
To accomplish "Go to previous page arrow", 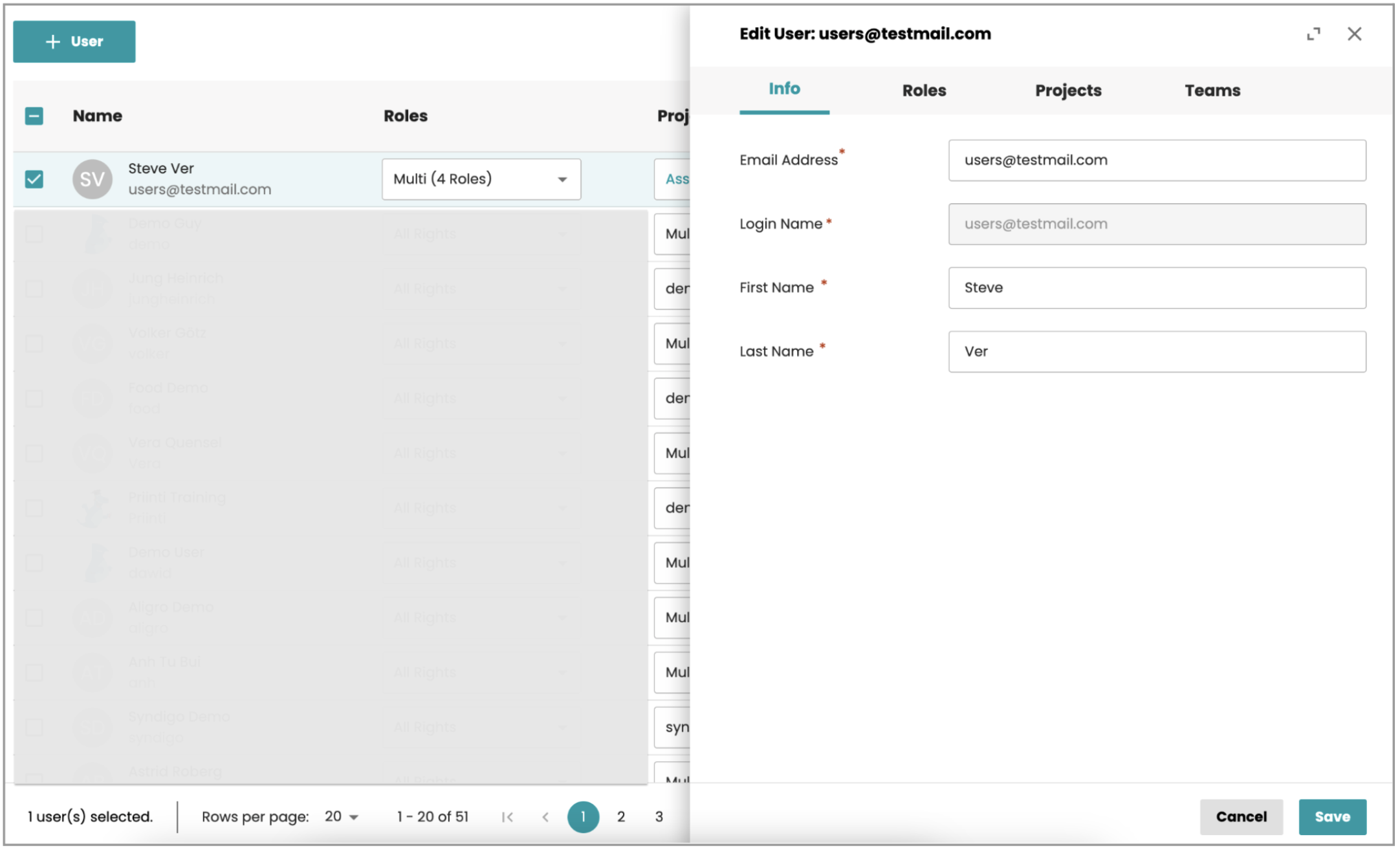I will pos(545,817).
